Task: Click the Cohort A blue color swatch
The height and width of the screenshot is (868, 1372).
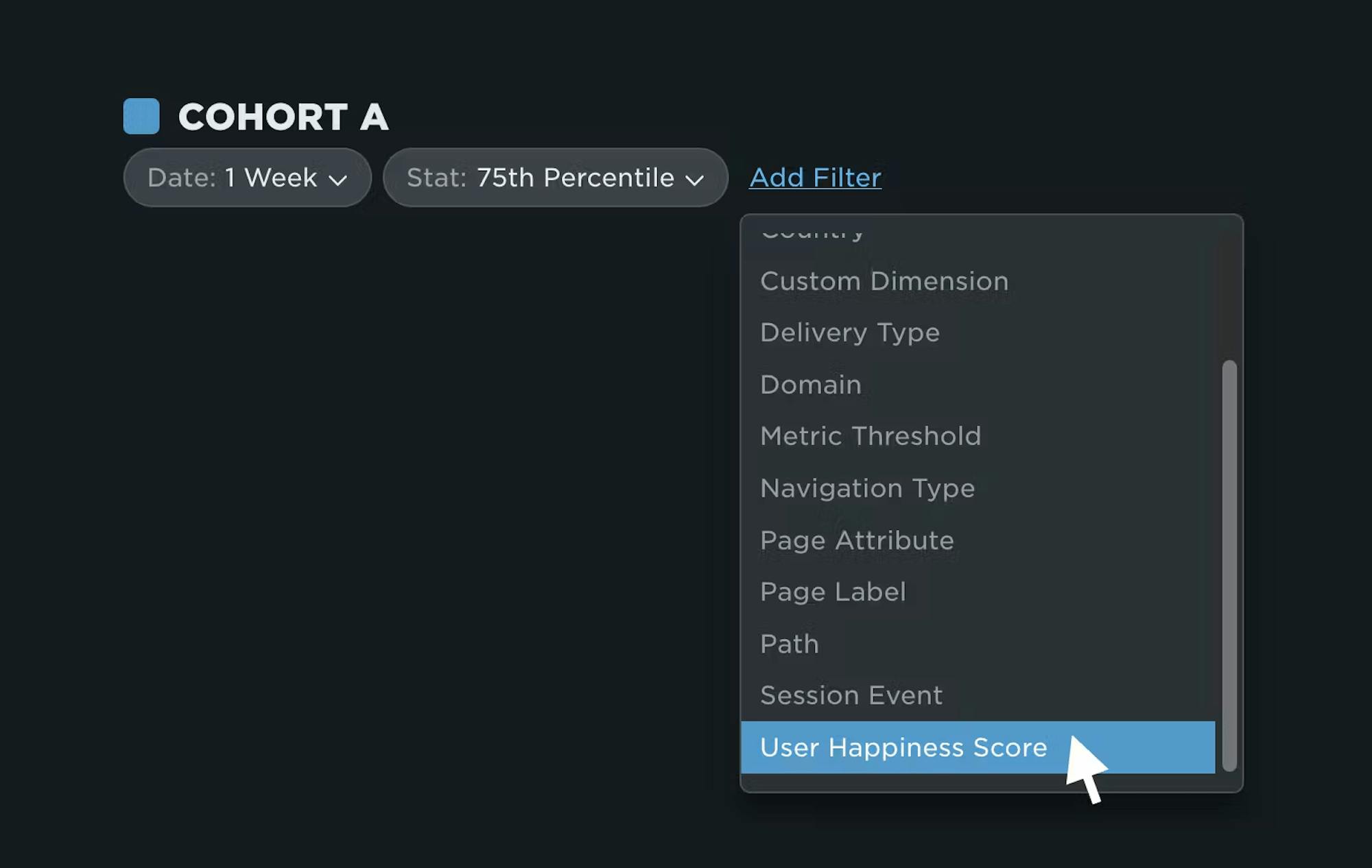Action: [141, 117]
